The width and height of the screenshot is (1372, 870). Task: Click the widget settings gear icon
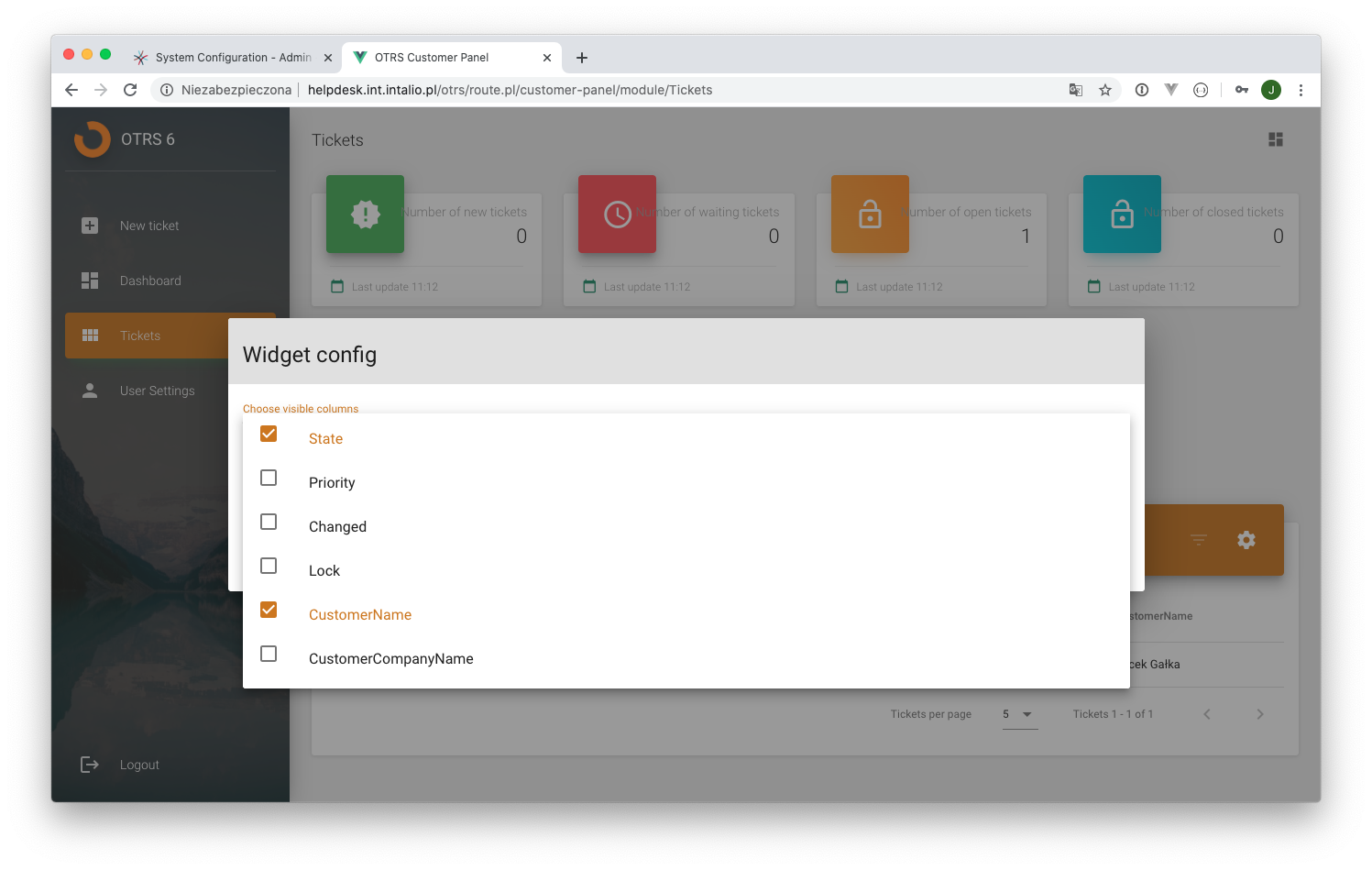point(1246,540)
